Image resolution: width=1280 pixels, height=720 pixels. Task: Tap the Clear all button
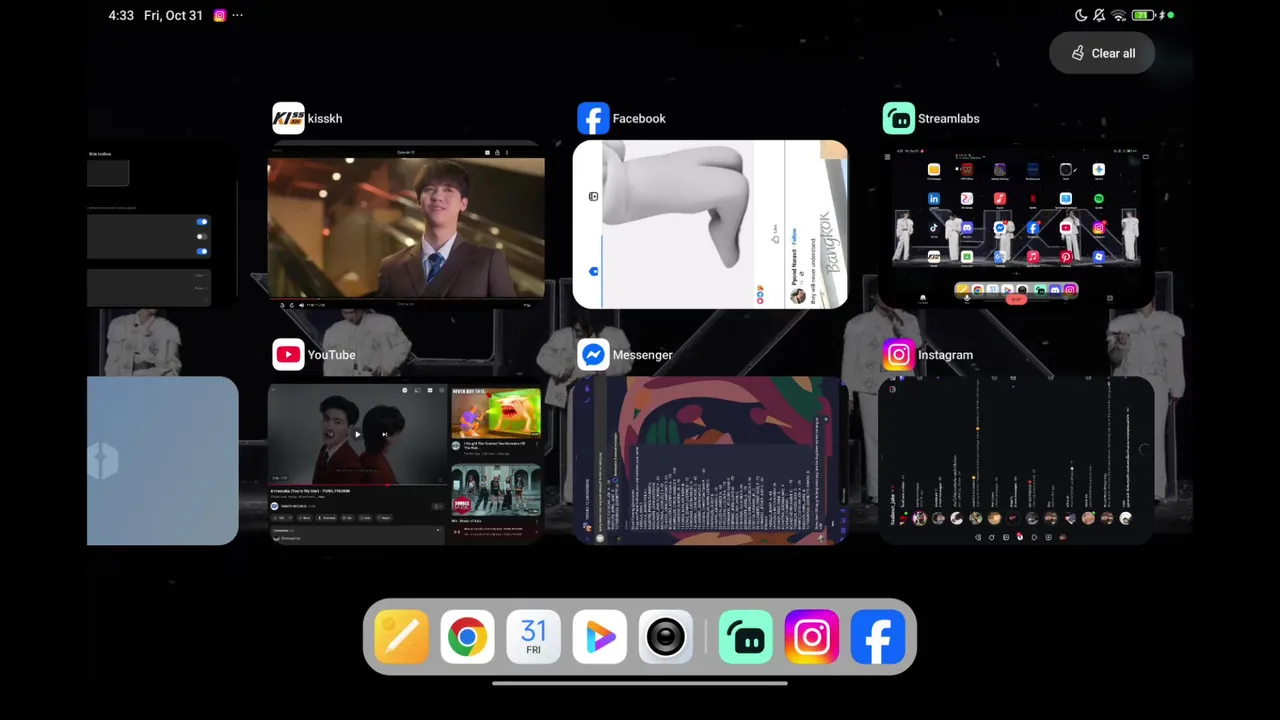coord(1102,53)
